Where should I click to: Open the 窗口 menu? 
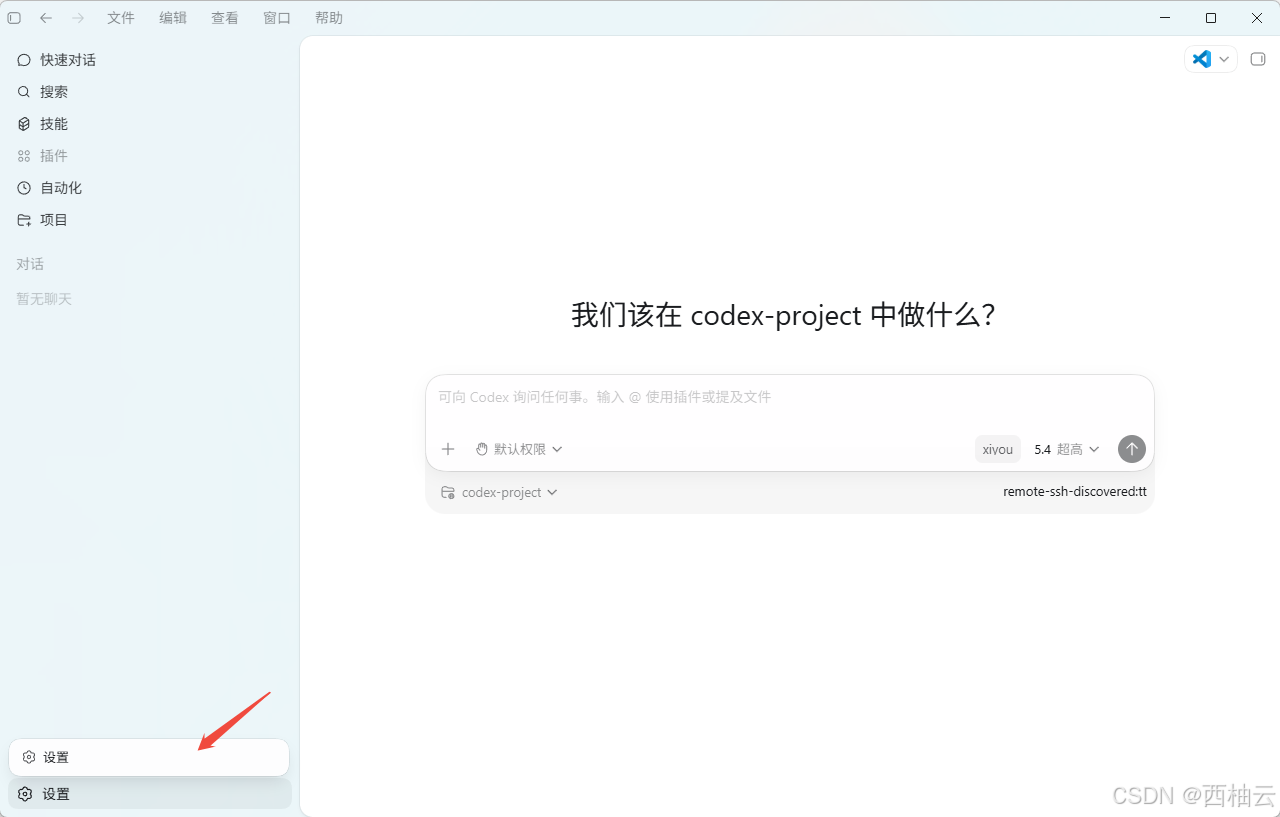[x=277, y=18]
